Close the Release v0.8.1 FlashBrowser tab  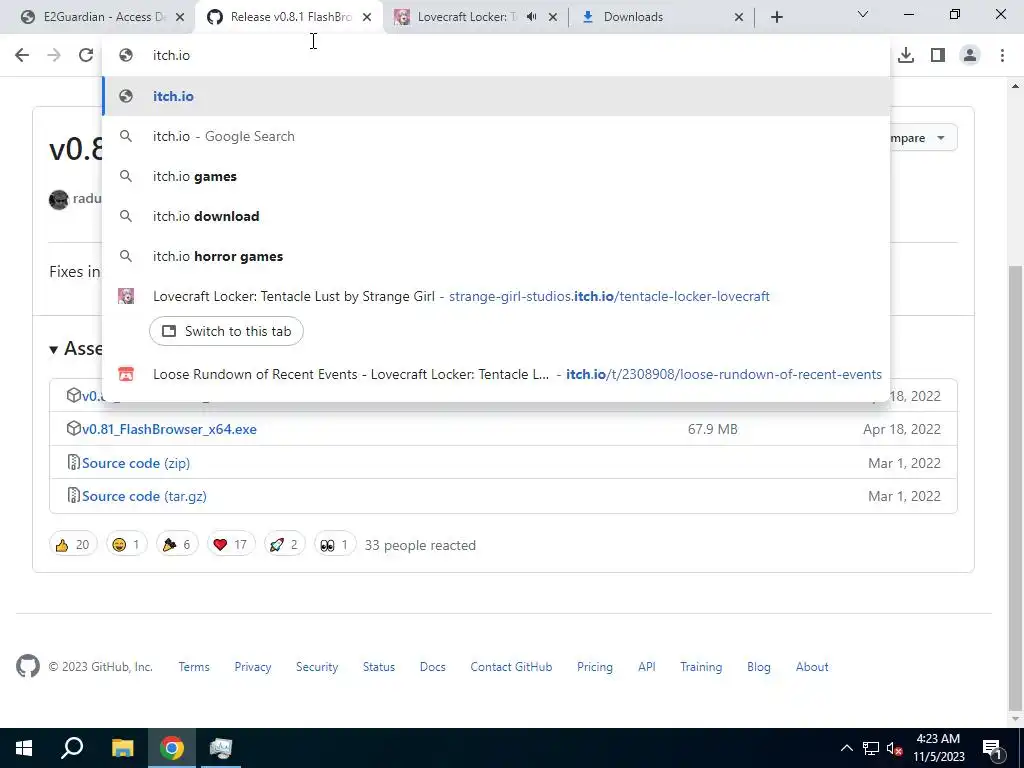coord(367,17)
